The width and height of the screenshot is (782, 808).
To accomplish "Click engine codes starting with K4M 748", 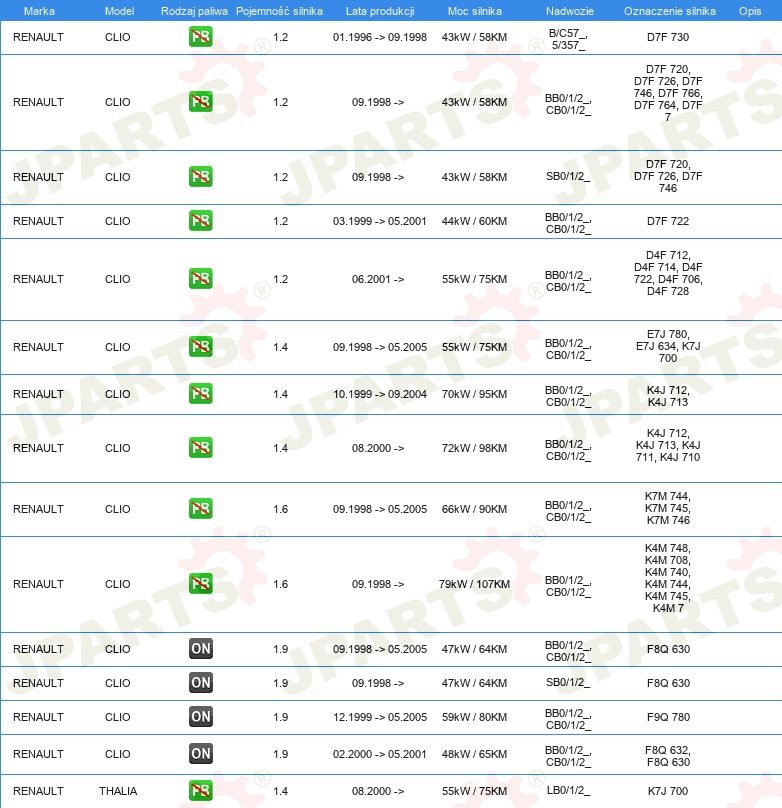I will [668, 578].
